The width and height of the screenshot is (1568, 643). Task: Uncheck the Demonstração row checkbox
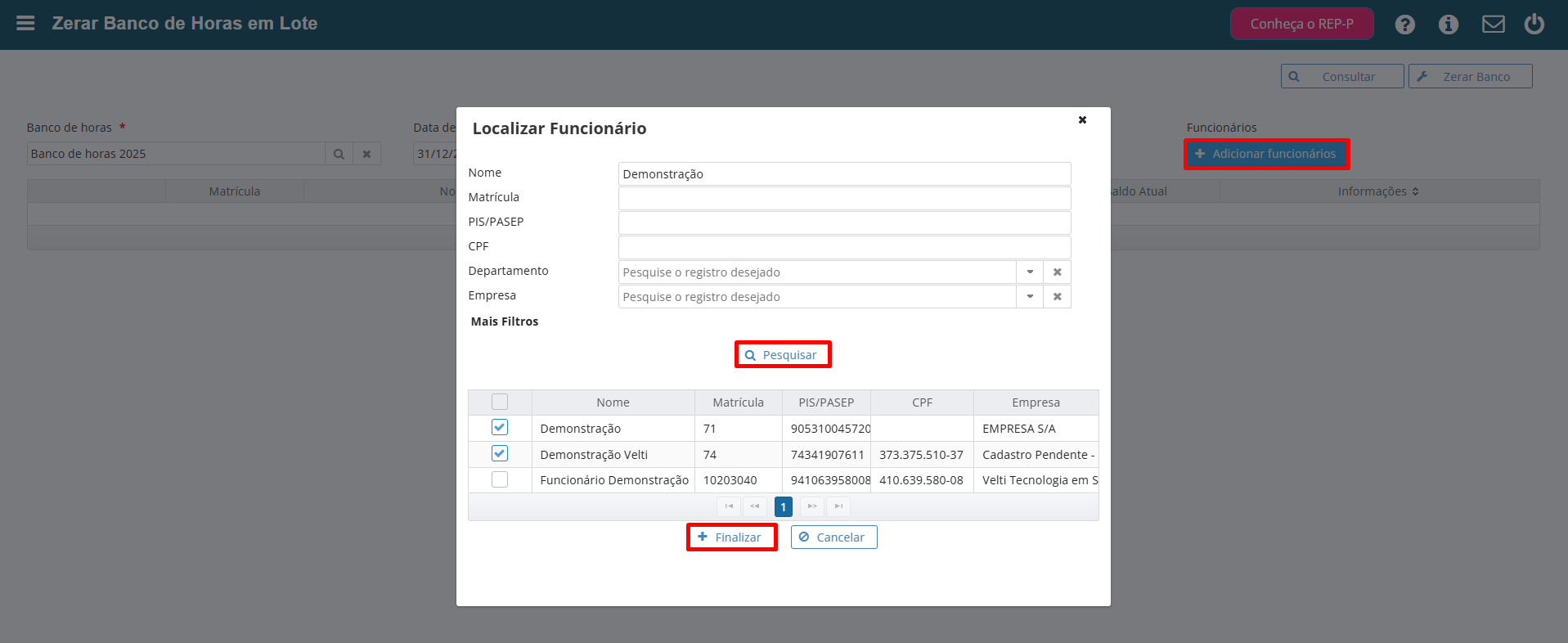click(500, 427)
